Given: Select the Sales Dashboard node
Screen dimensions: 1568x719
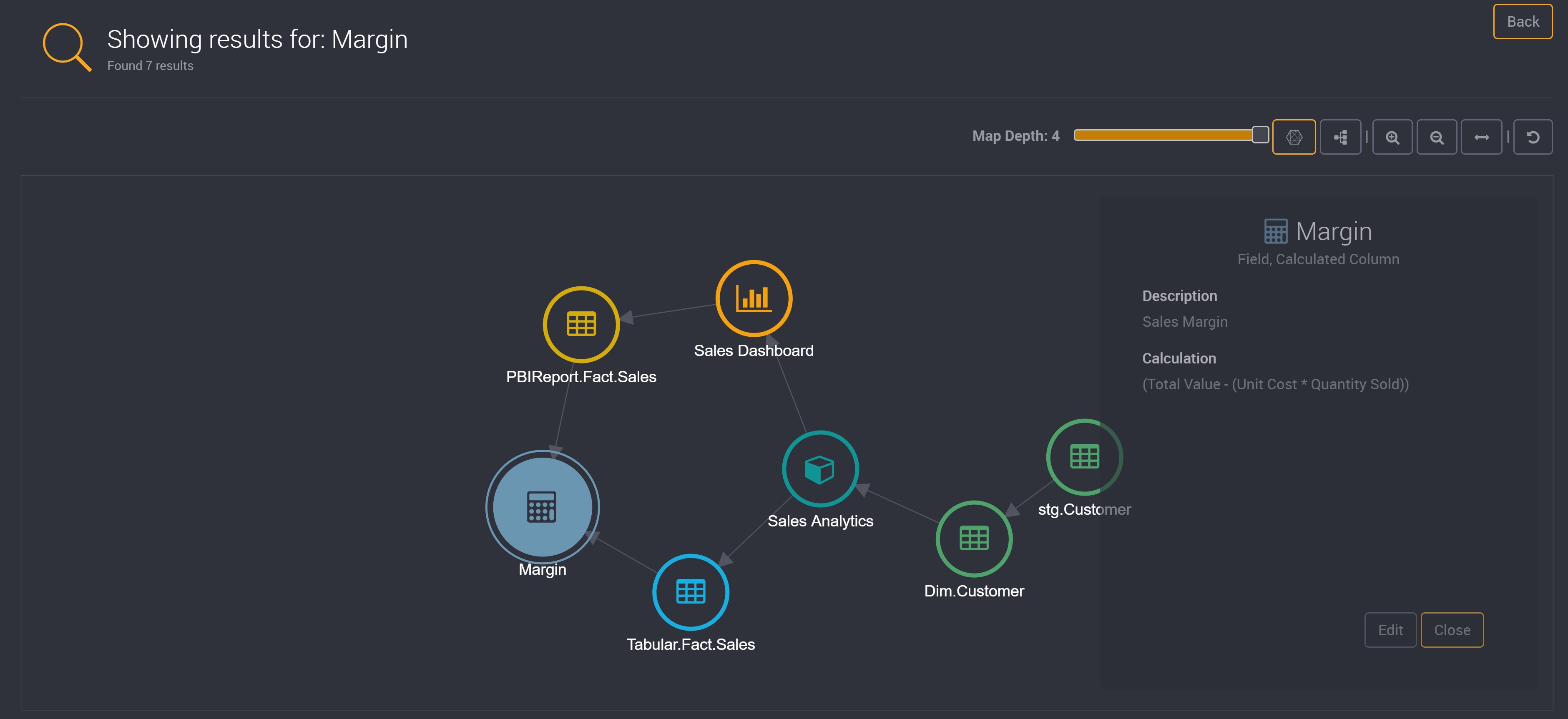Looking at the screenshot, I should pyautogui.click(x=754, y=298).
